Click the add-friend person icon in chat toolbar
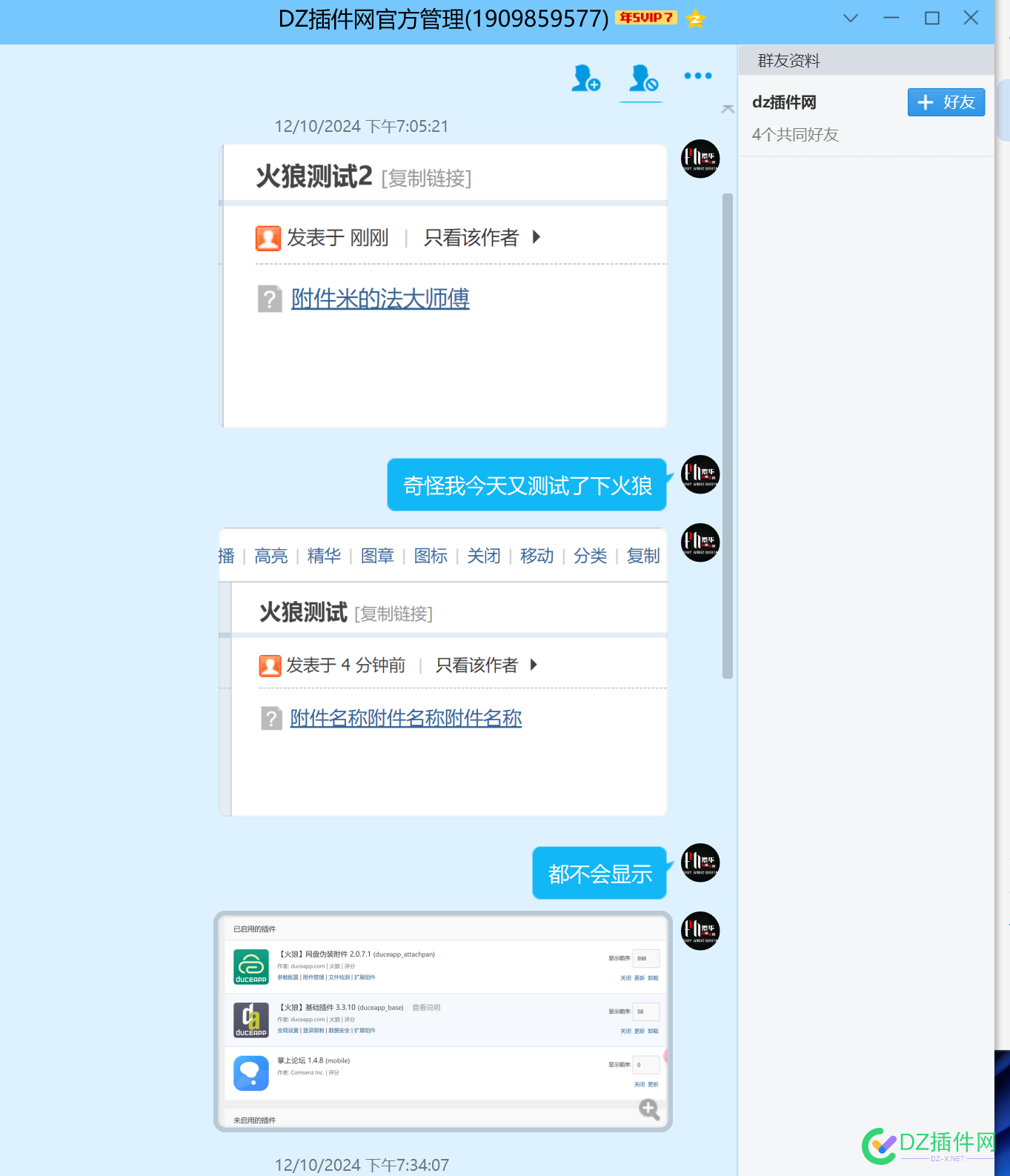The height and width of the screenshot is (1176, 1010). coord(585,78)
